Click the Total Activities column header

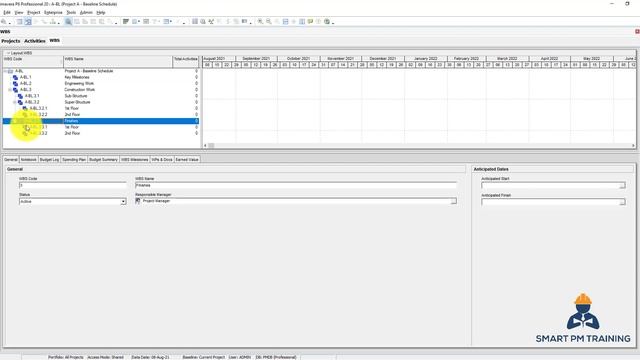[186, 62]
